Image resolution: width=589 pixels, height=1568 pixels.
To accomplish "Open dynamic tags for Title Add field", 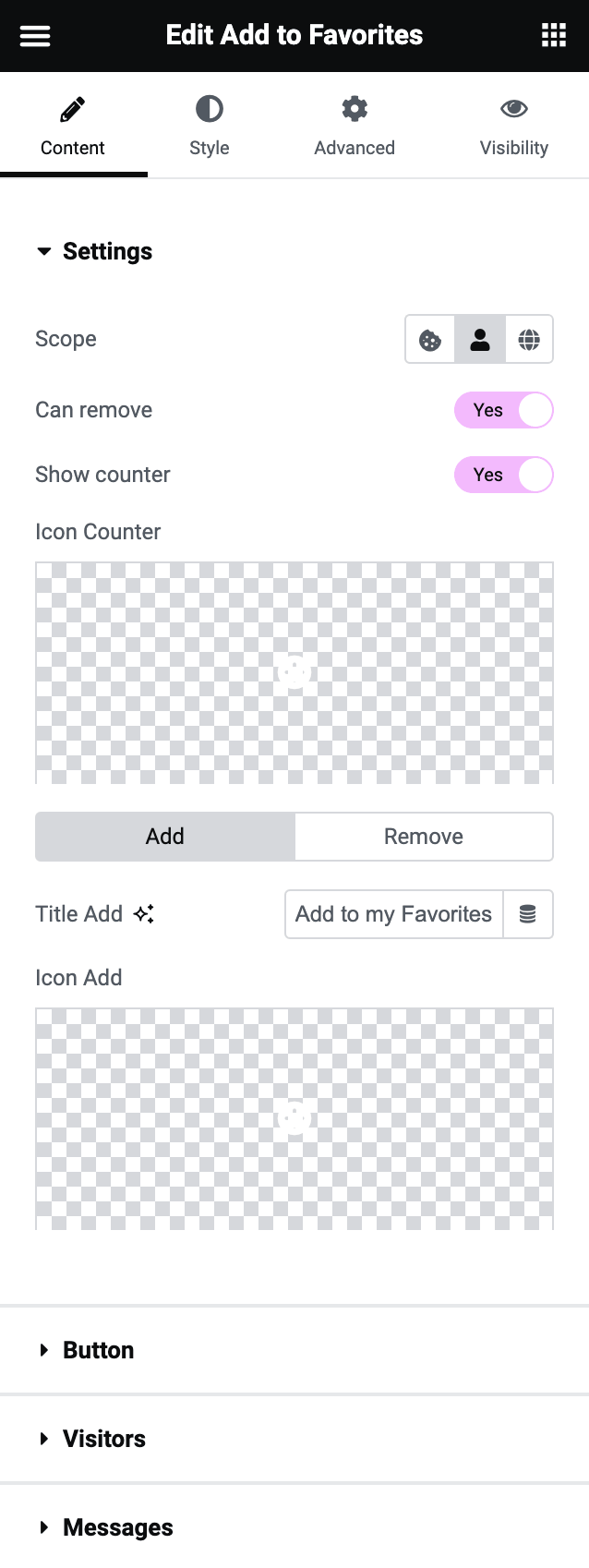I will (x=529, y=913).
